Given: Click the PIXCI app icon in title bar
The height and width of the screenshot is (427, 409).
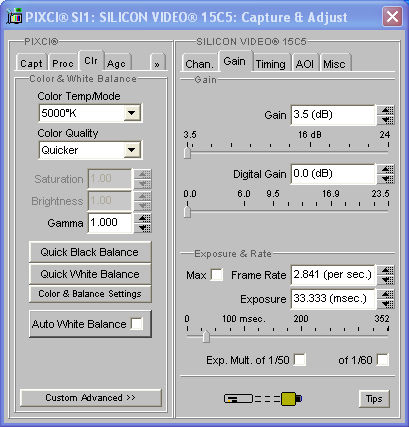Looking at the screenshot, I should (14, 16).
